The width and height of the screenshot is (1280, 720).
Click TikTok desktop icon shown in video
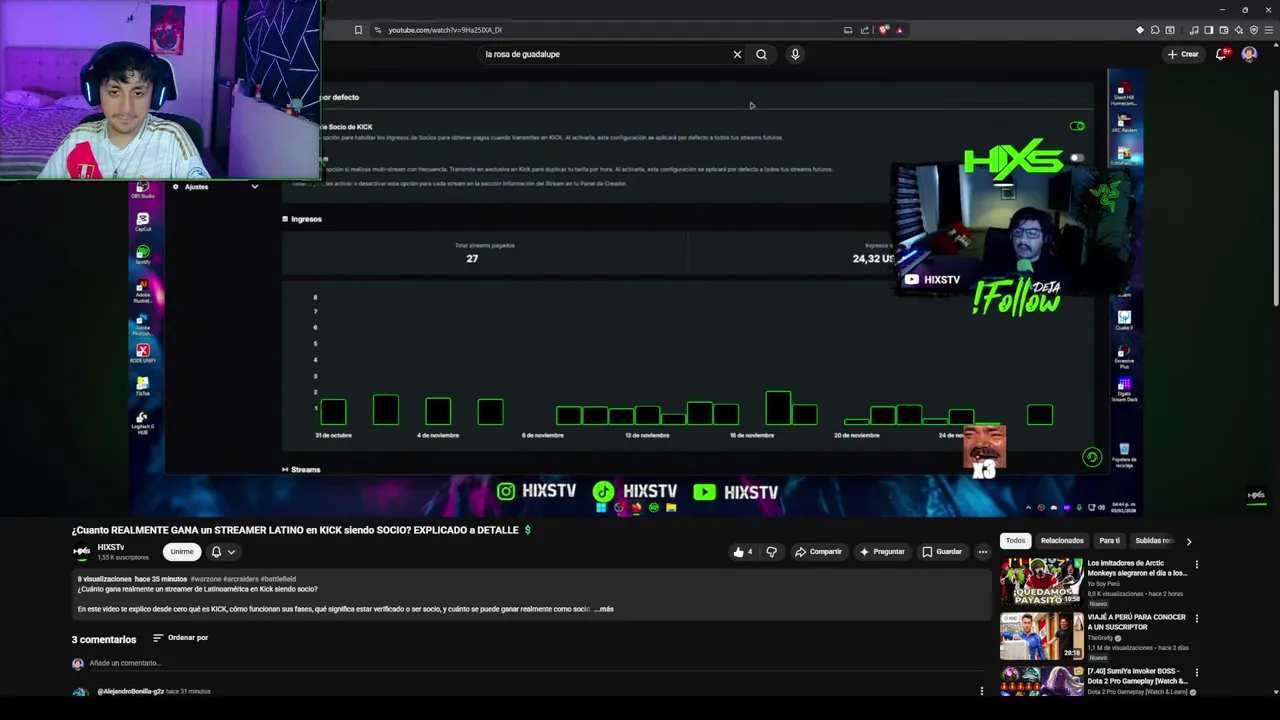pos(143,386)
